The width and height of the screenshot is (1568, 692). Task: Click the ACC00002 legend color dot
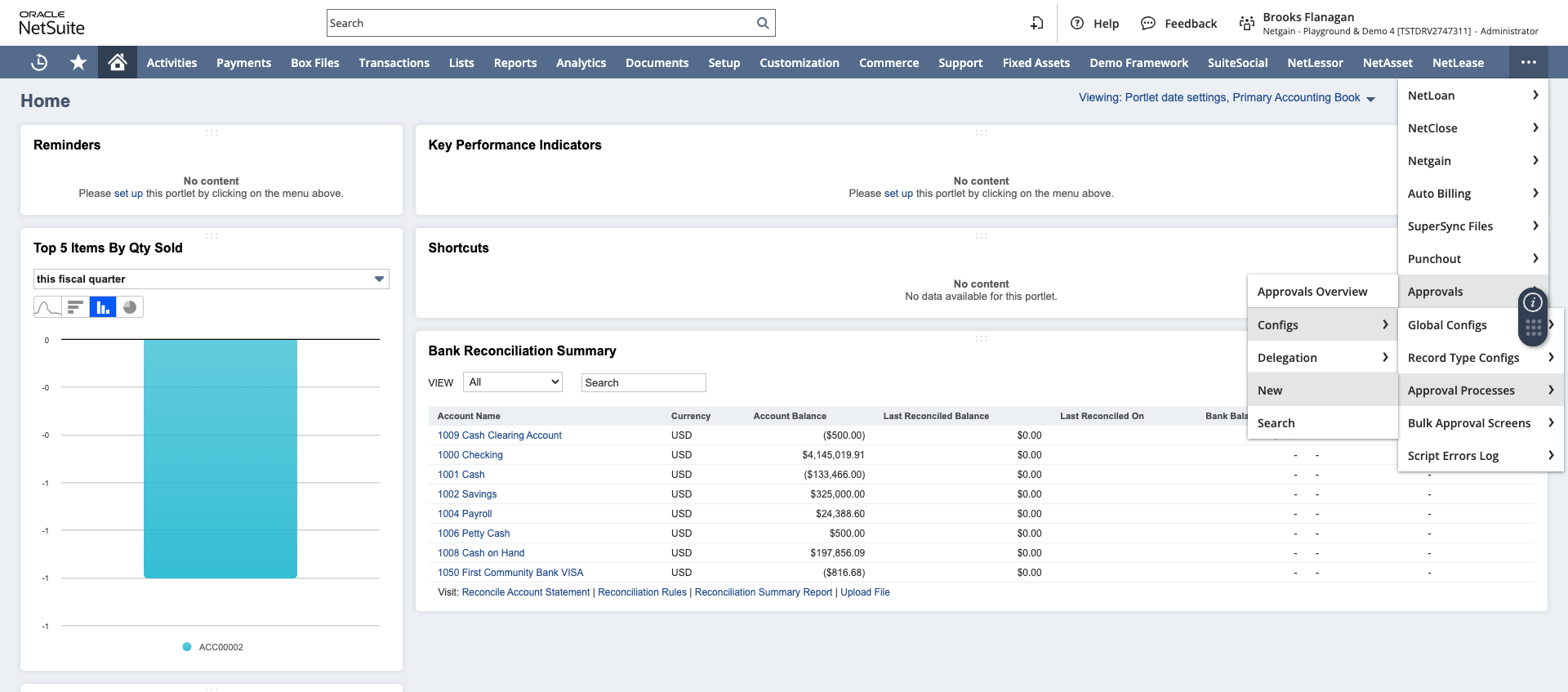click(x=187, y=647)
